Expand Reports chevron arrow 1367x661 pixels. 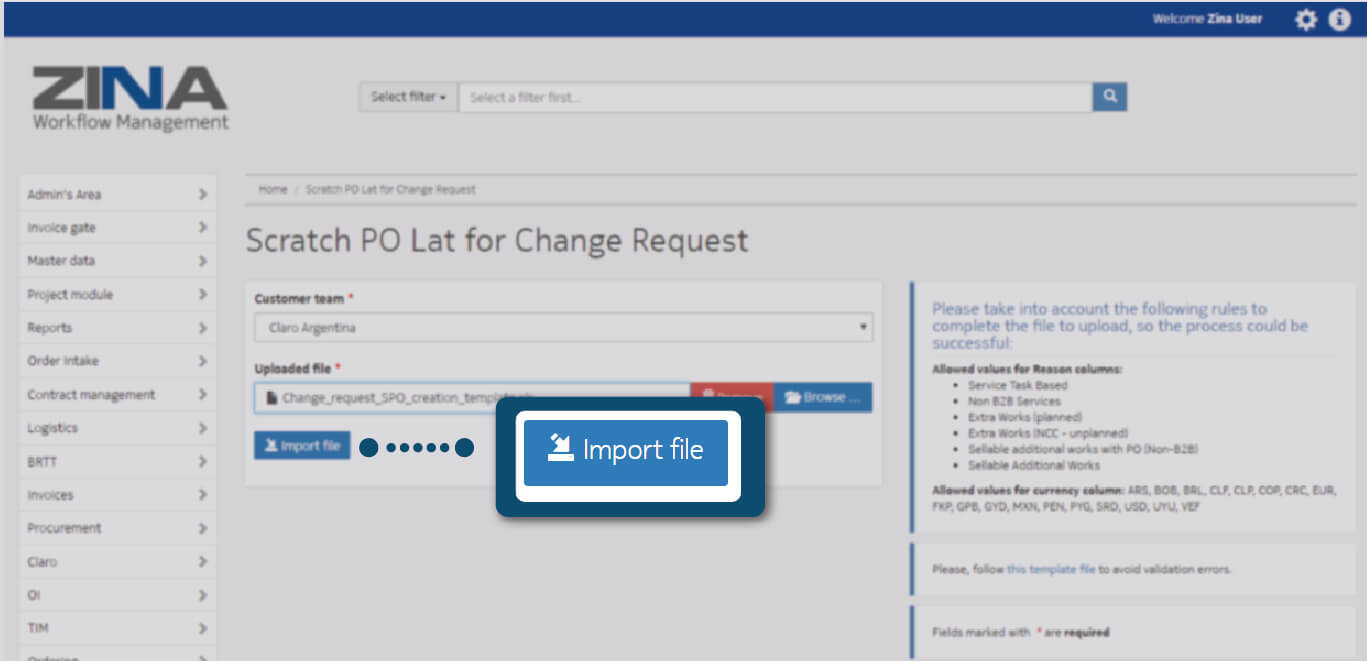(203, 328)
